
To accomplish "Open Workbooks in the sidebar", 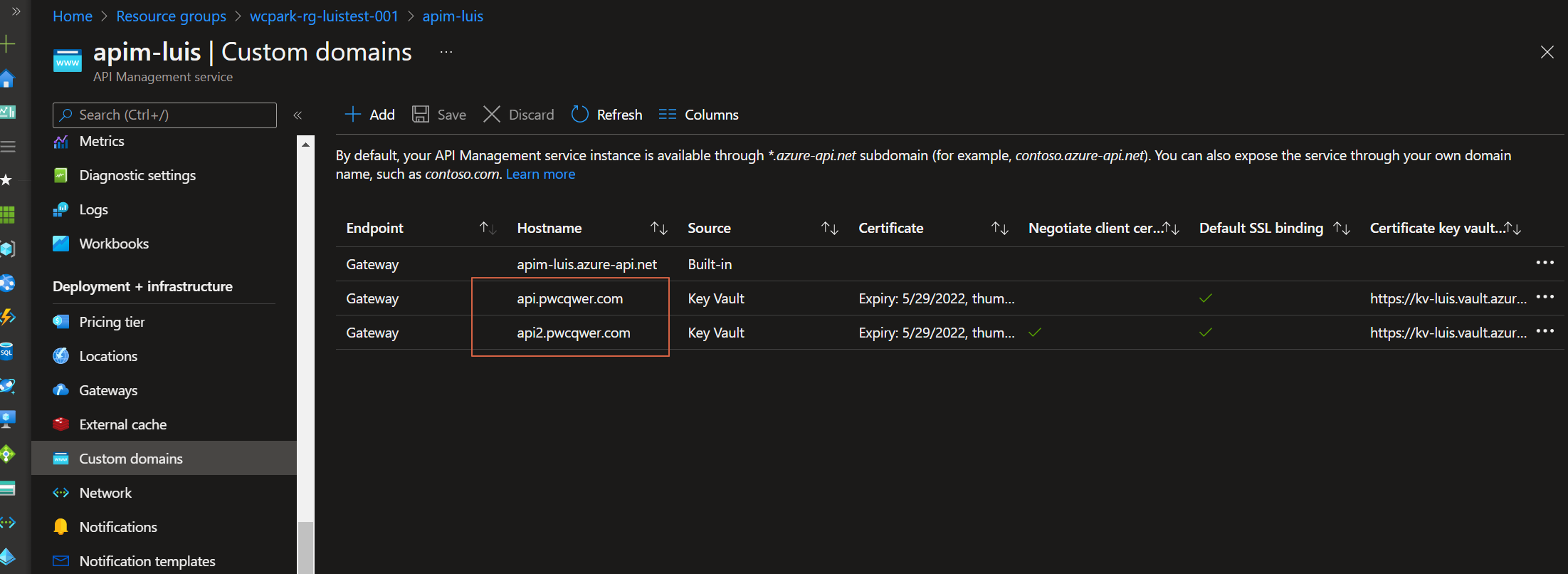I will tap(114, 244).
